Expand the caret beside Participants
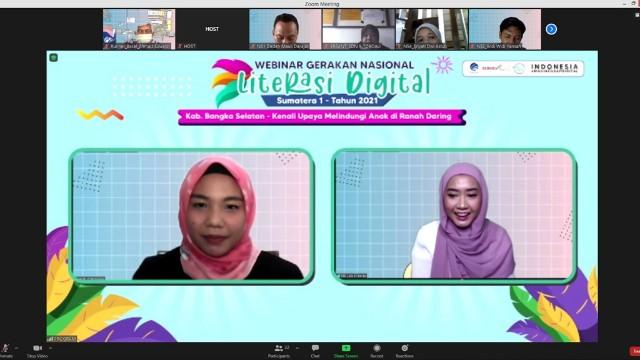 (298, 348)
